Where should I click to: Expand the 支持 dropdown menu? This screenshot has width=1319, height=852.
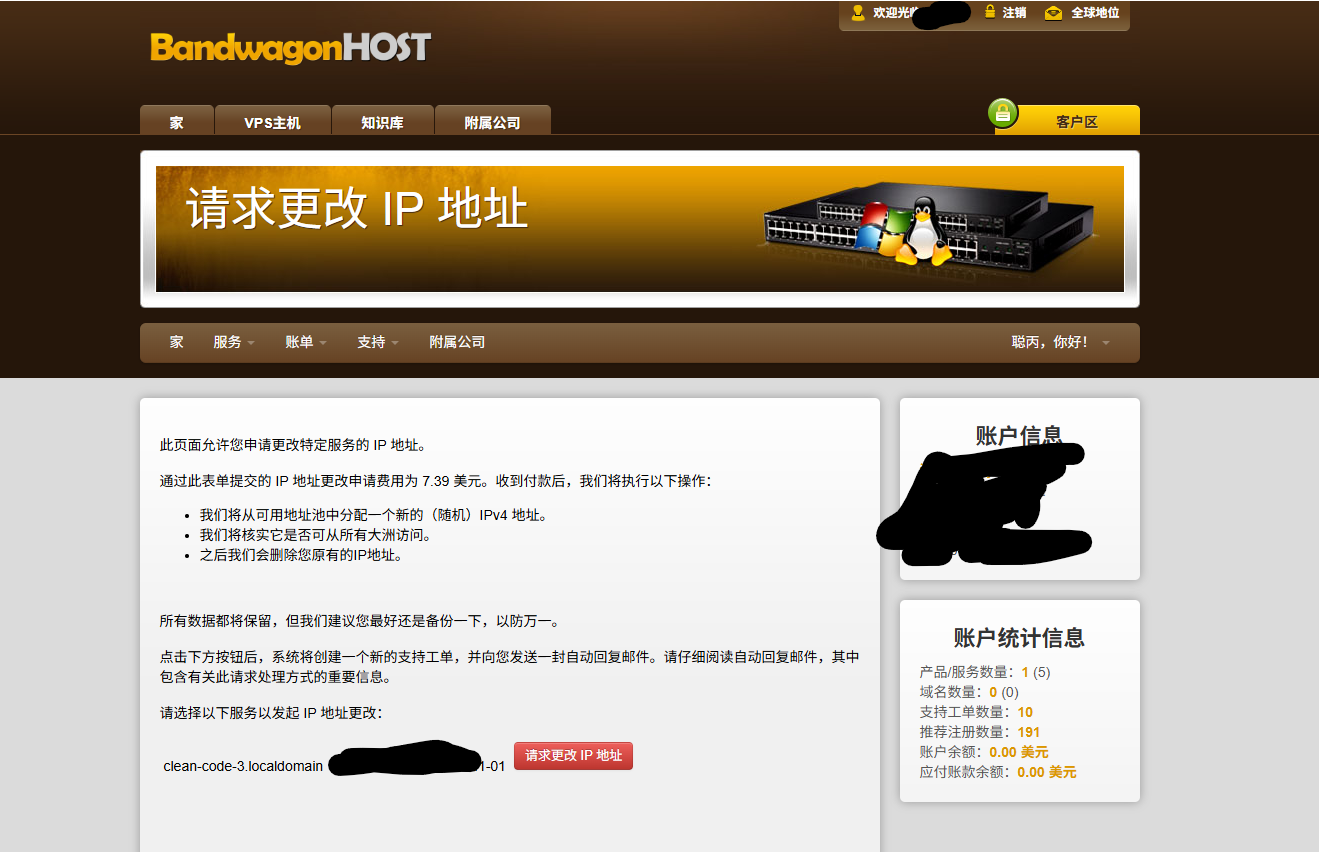tap(378, 342)
